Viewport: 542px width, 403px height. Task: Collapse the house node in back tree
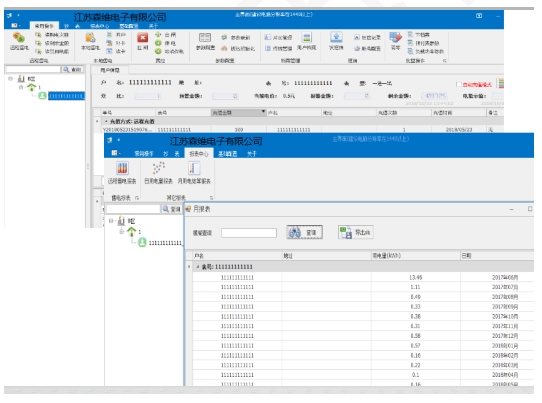click(21, 87)
